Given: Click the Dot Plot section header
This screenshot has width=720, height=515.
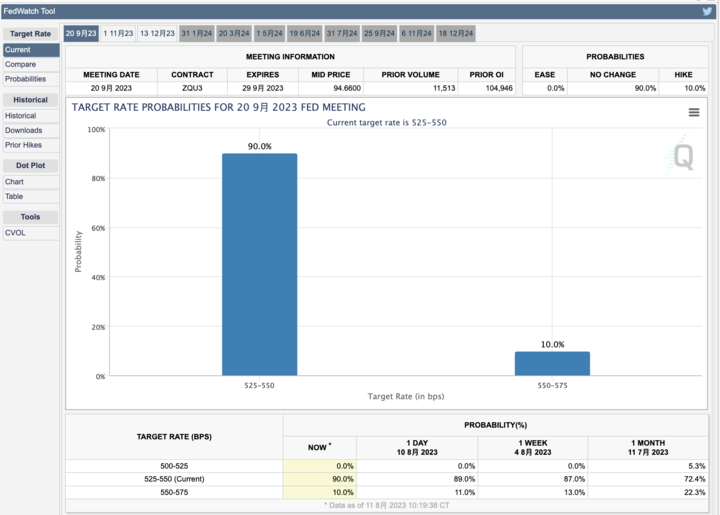Looking at the screenshot, I should 30,166.
